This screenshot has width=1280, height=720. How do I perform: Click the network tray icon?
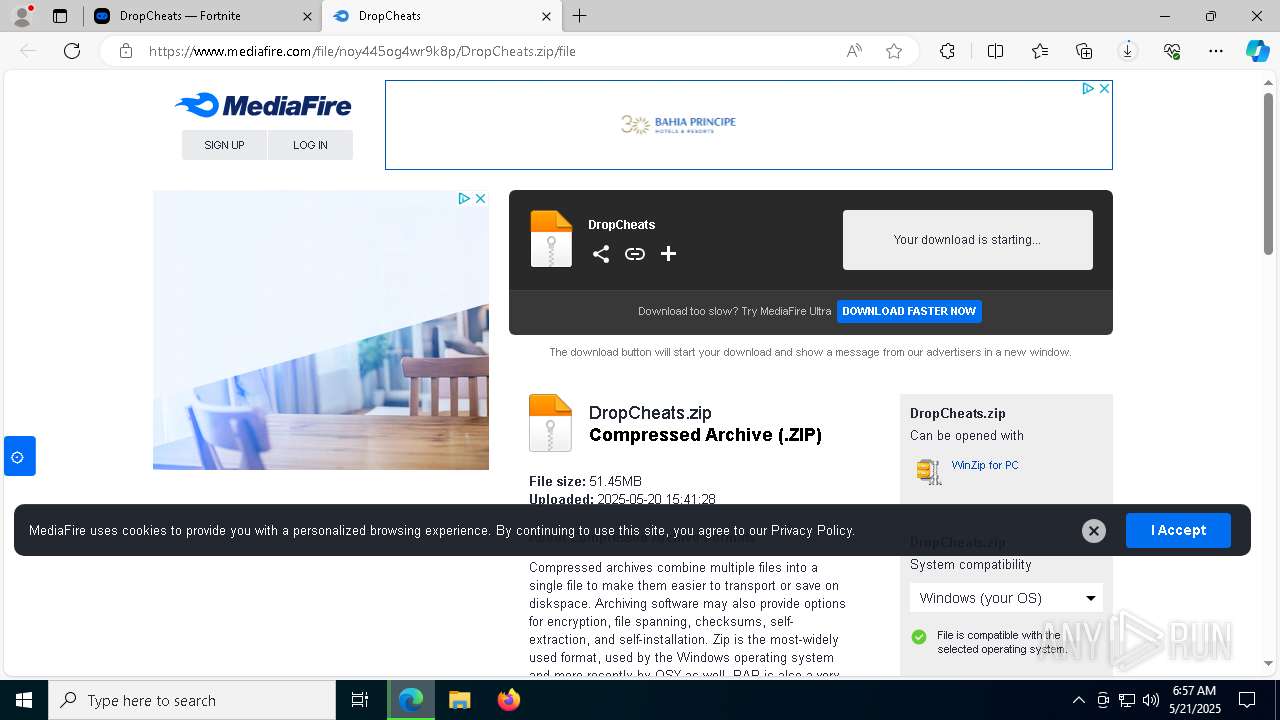tap(1127, 700)
